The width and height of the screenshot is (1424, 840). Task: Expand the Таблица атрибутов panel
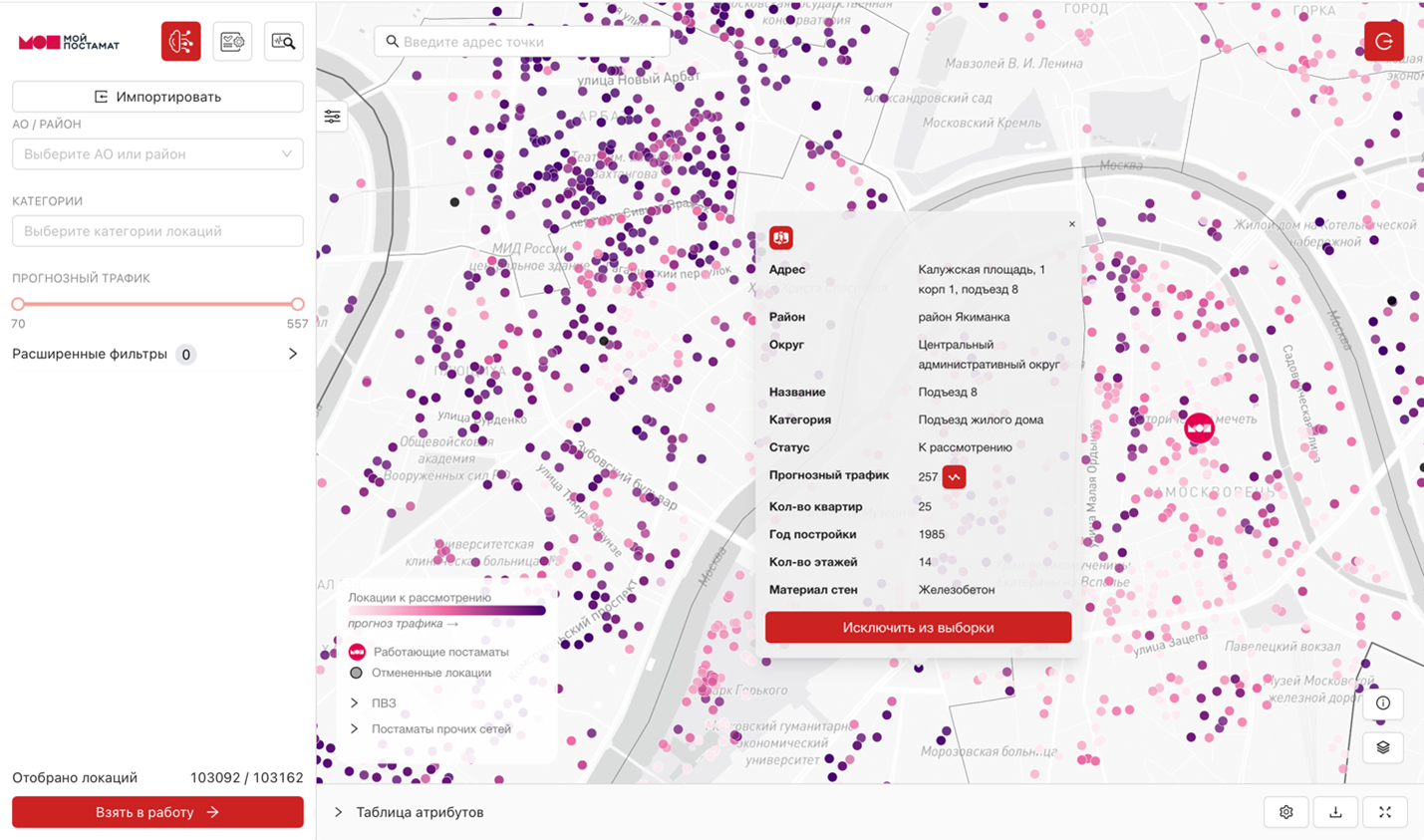(339, 812)
